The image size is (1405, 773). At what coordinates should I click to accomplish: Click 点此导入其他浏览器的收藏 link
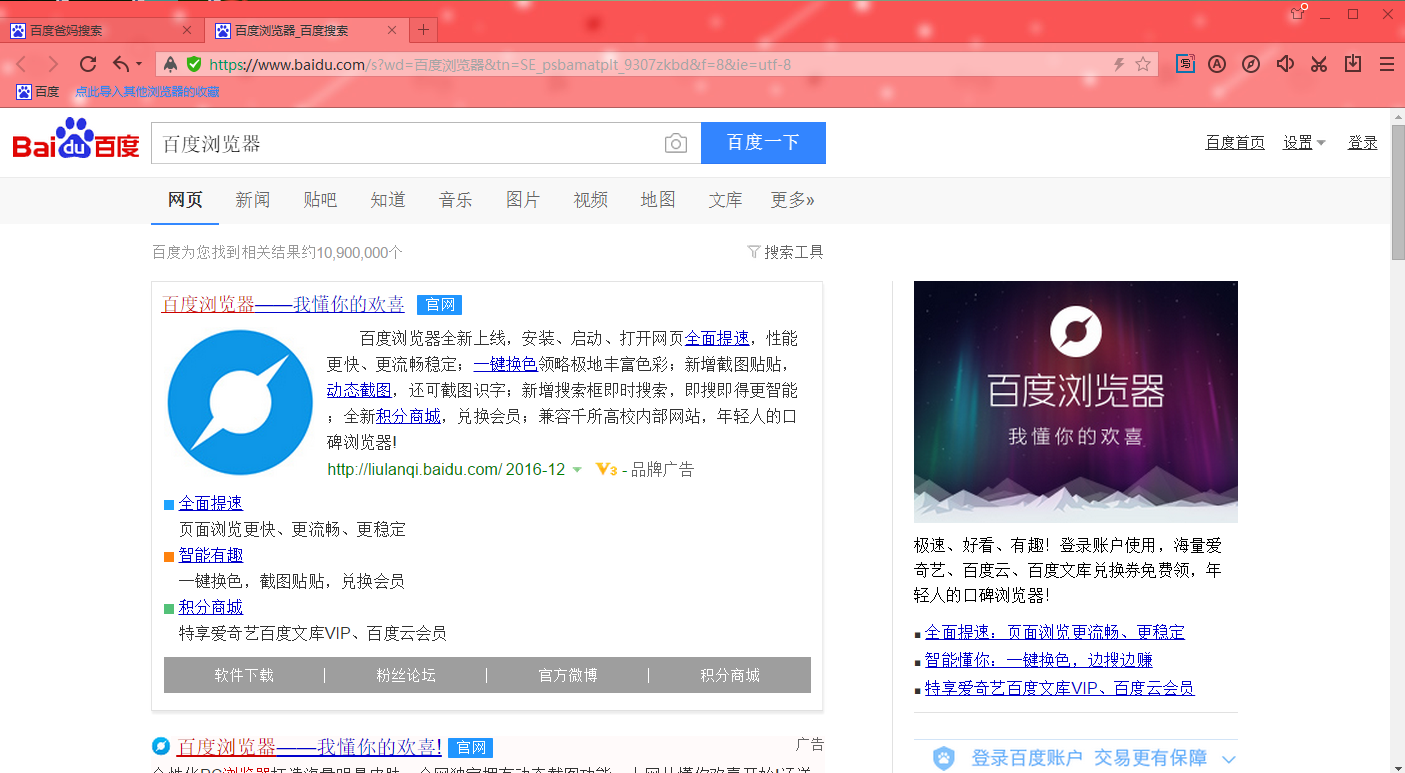(x=147, y=92)
